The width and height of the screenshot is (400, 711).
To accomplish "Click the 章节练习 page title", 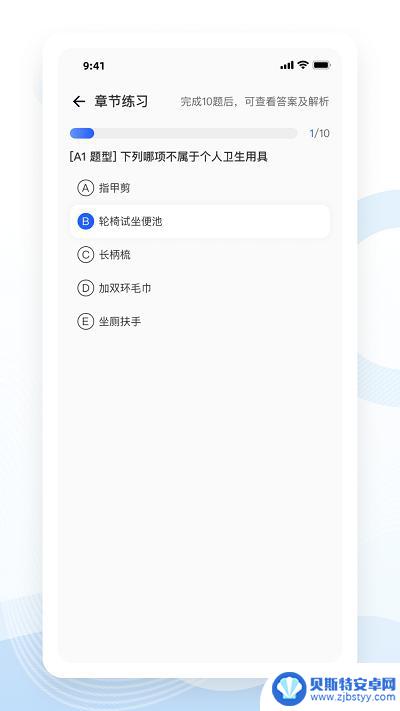I will click(x=121, y=102).
